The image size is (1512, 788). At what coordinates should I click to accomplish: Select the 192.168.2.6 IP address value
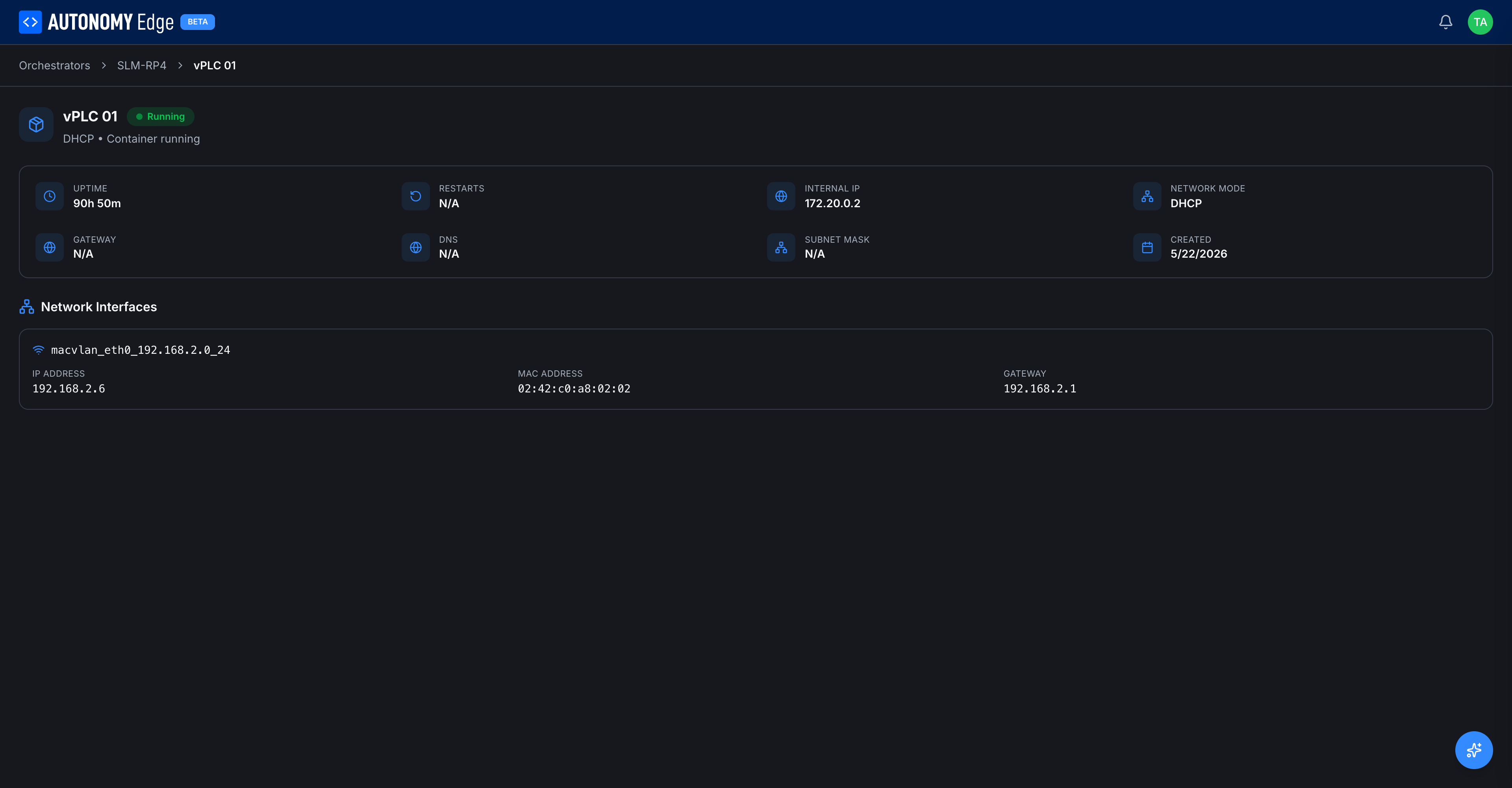coord(69,389)
